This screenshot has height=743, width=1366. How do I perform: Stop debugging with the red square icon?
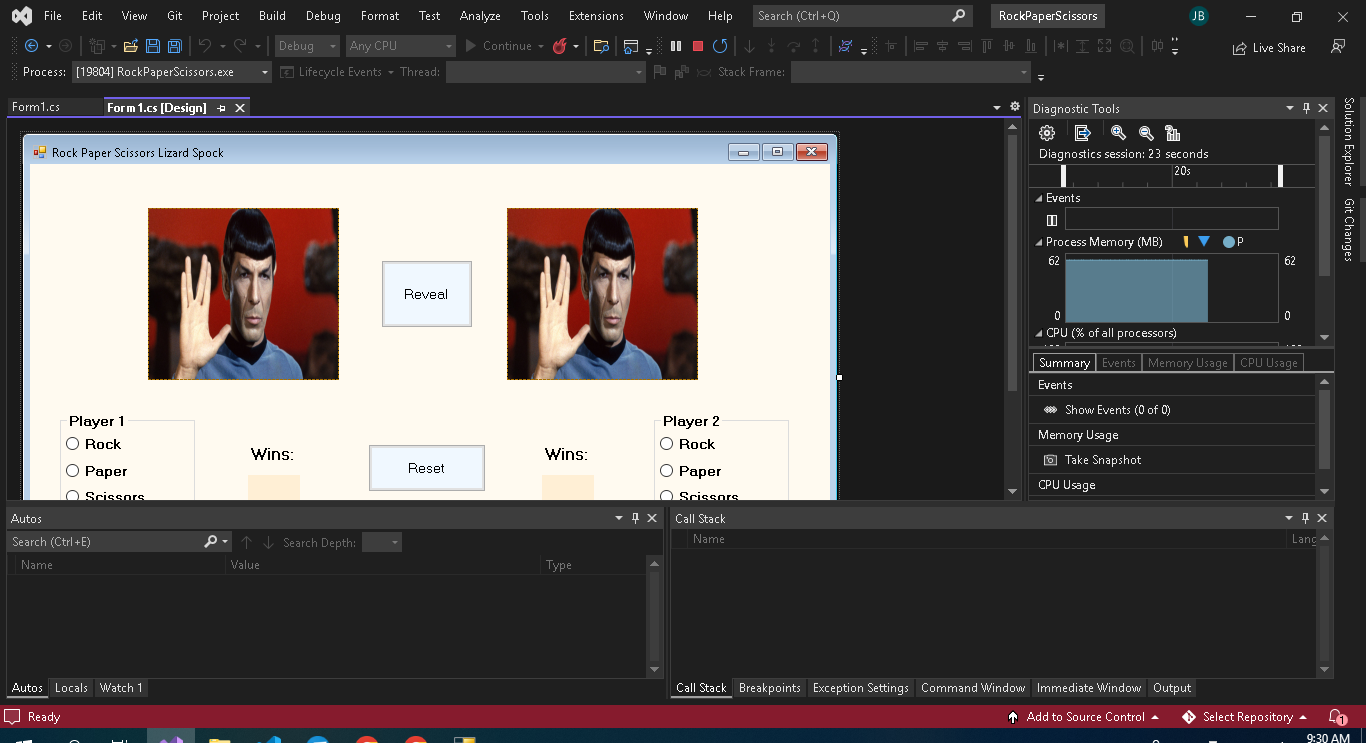(x=698, y=46)
